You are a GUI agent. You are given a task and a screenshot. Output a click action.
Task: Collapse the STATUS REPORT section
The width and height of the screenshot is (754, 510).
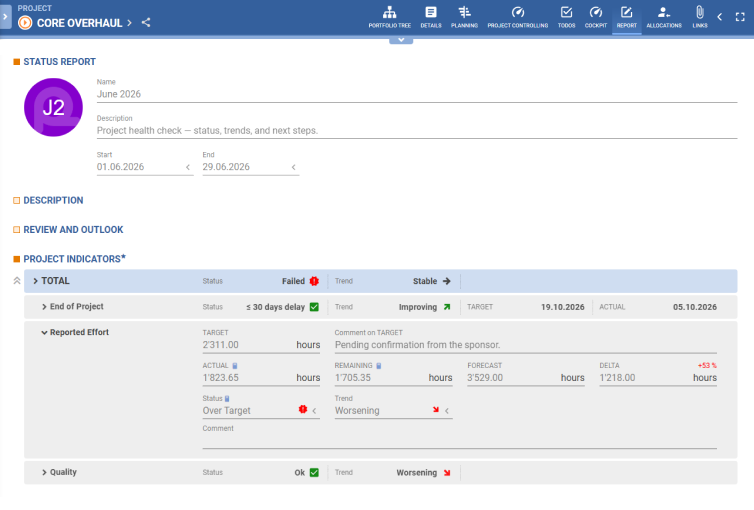[16, 62]
